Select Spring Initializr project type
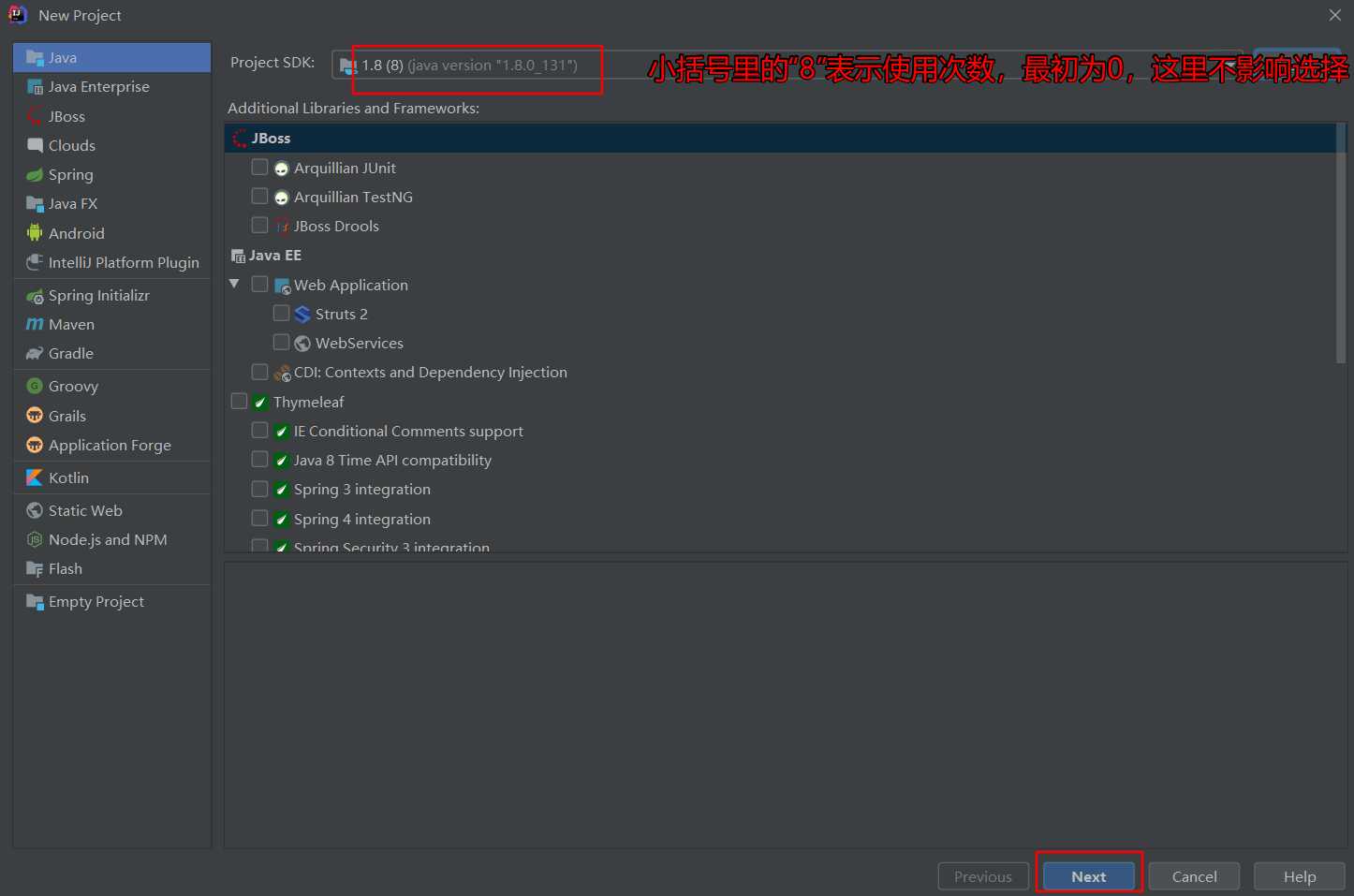 coord(112,295)
